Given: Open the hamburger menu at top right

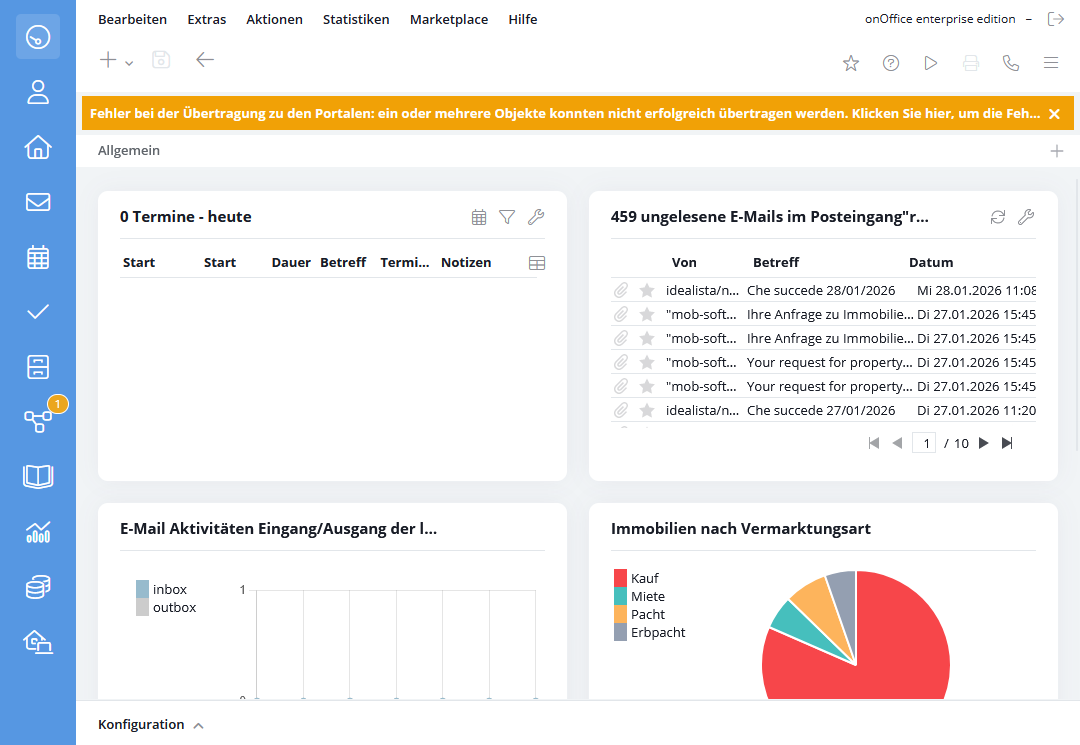Looking at the screenshot, I should click(x=1051, y=63).
